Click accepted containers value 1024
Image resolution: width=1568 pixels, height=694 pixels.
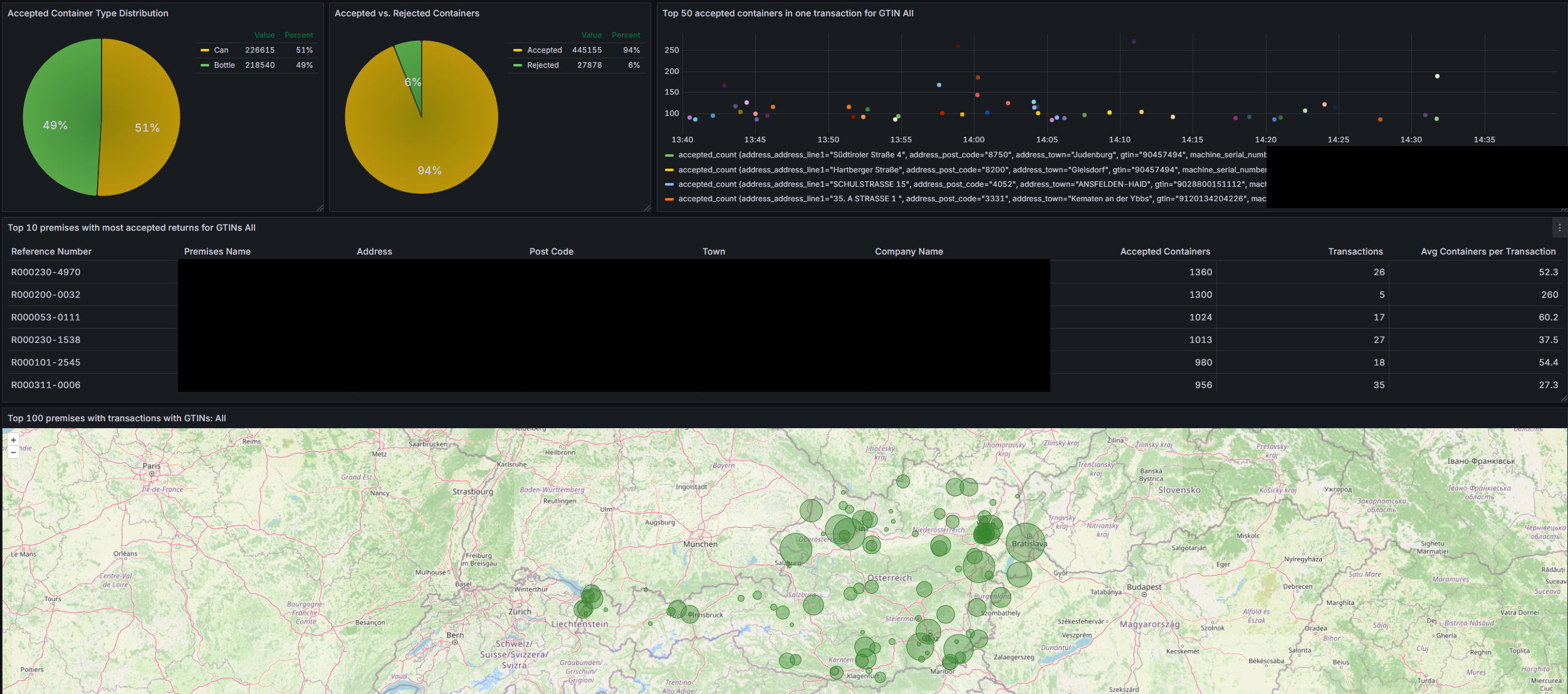coord(1200,317)
